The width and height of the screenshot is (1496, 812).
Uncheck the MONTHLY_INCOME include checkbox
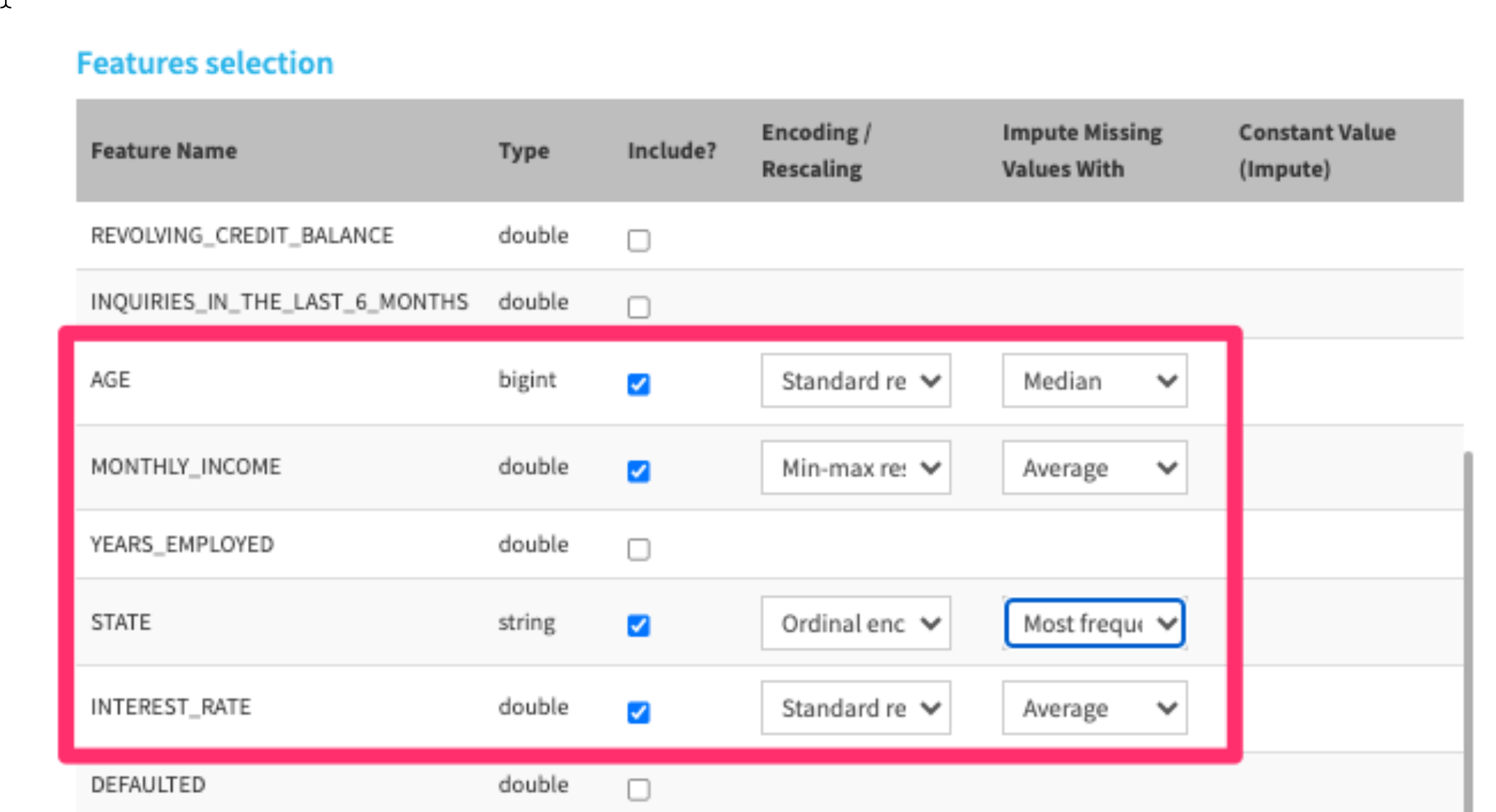coord(639,471)
